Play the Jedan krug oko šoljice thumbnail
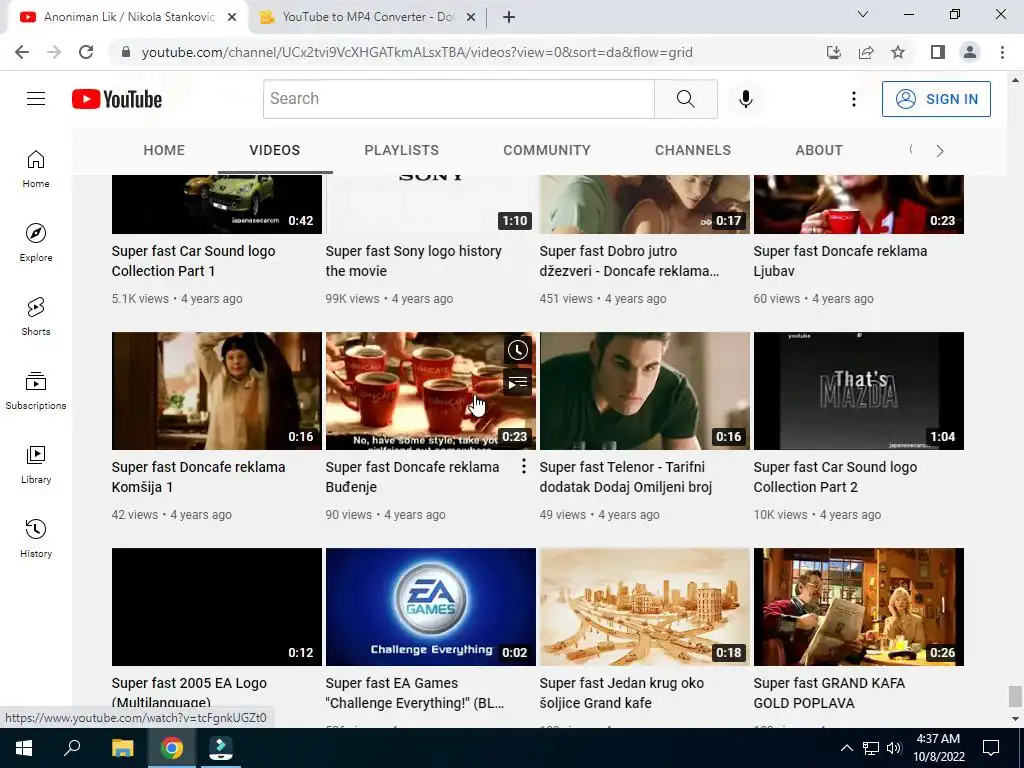The width and height of the screenshot is (1024, 768). 645,607
